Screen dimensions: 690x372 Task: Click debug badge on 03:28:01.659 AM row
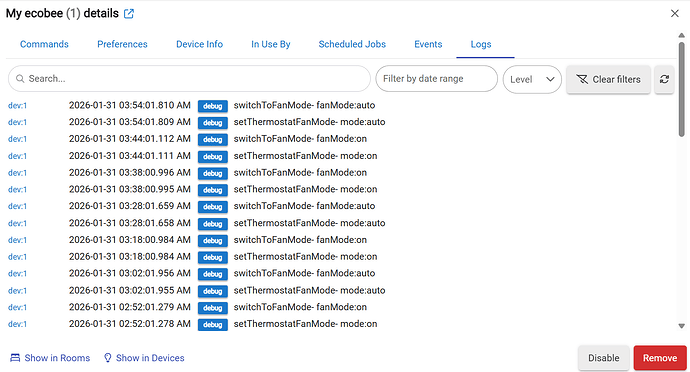point(213,207)
